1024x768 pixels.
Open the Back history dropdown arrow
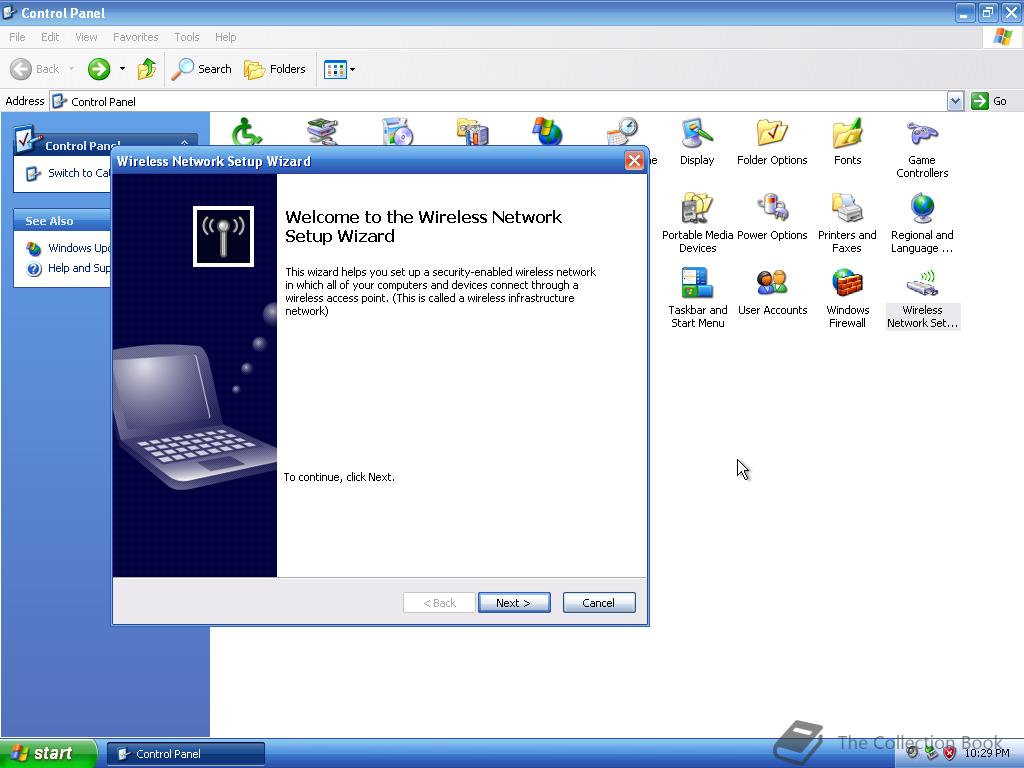pos(71,69)
